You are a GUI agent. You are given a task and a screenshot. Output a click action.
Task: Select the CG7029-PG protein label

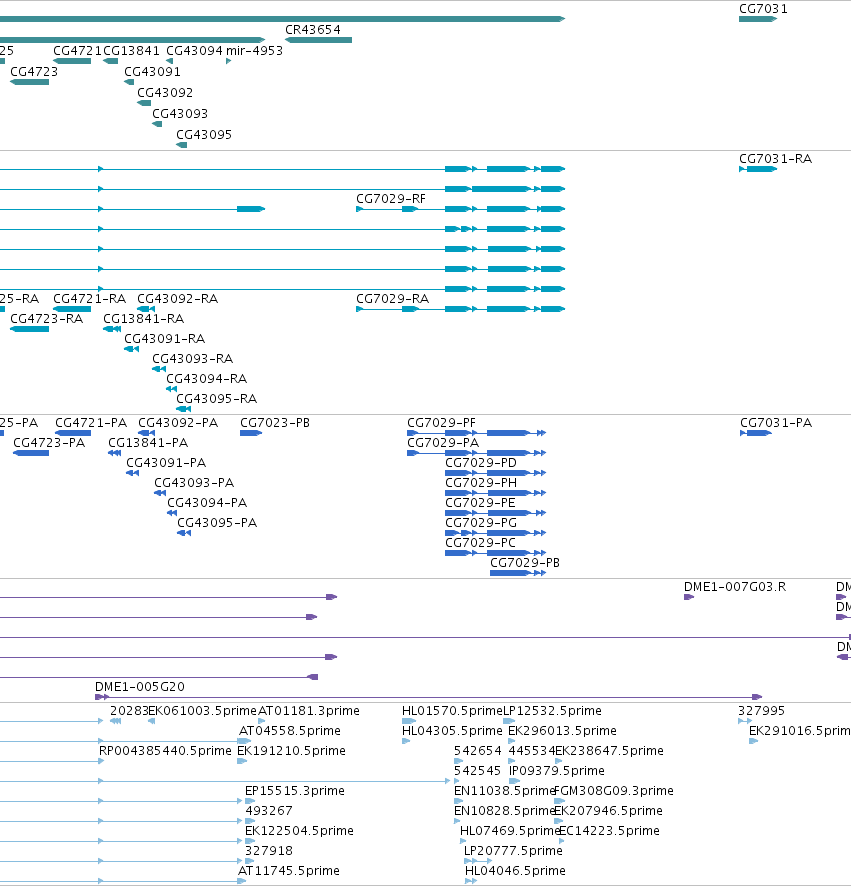(481, 523)
